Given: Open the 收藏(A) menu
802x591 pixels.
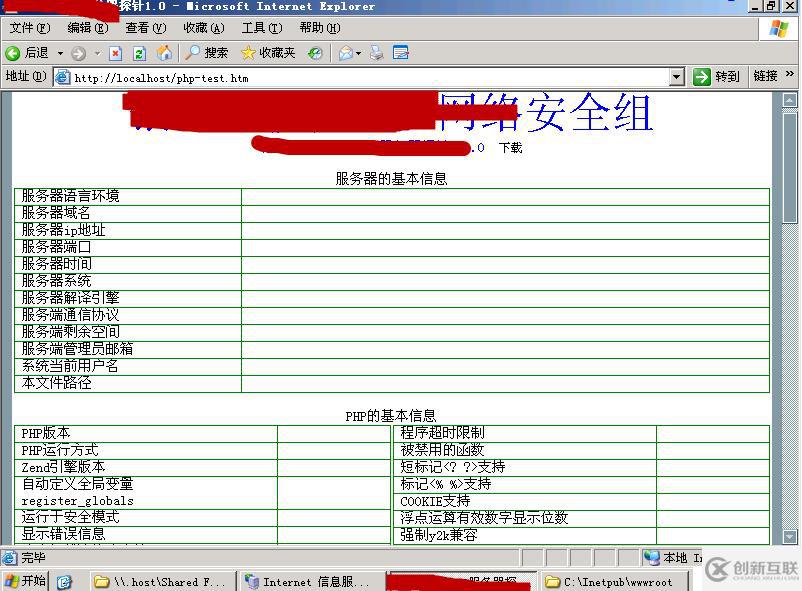Looking at the screenshot, I should [204, 28].
